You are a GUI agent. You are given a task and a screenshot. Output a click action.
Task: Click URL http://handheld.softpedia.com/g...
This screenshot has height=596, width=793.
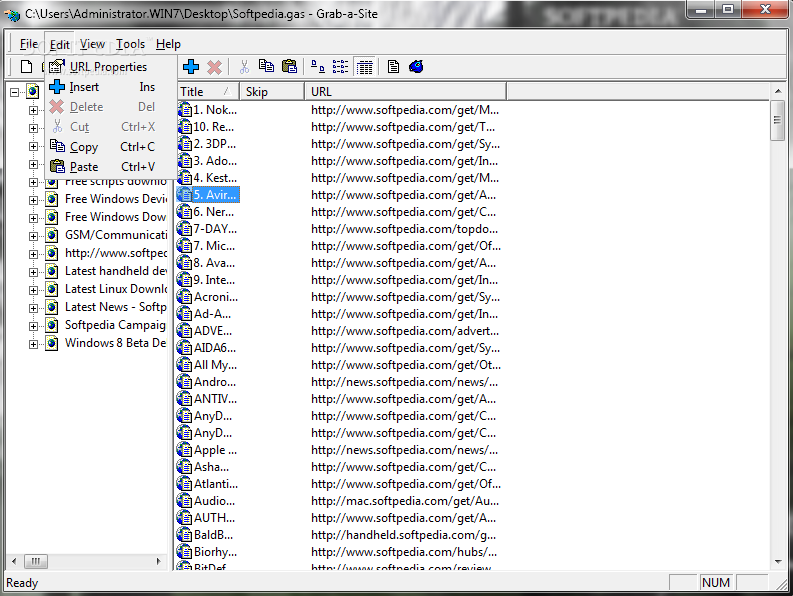pos(404,535)
